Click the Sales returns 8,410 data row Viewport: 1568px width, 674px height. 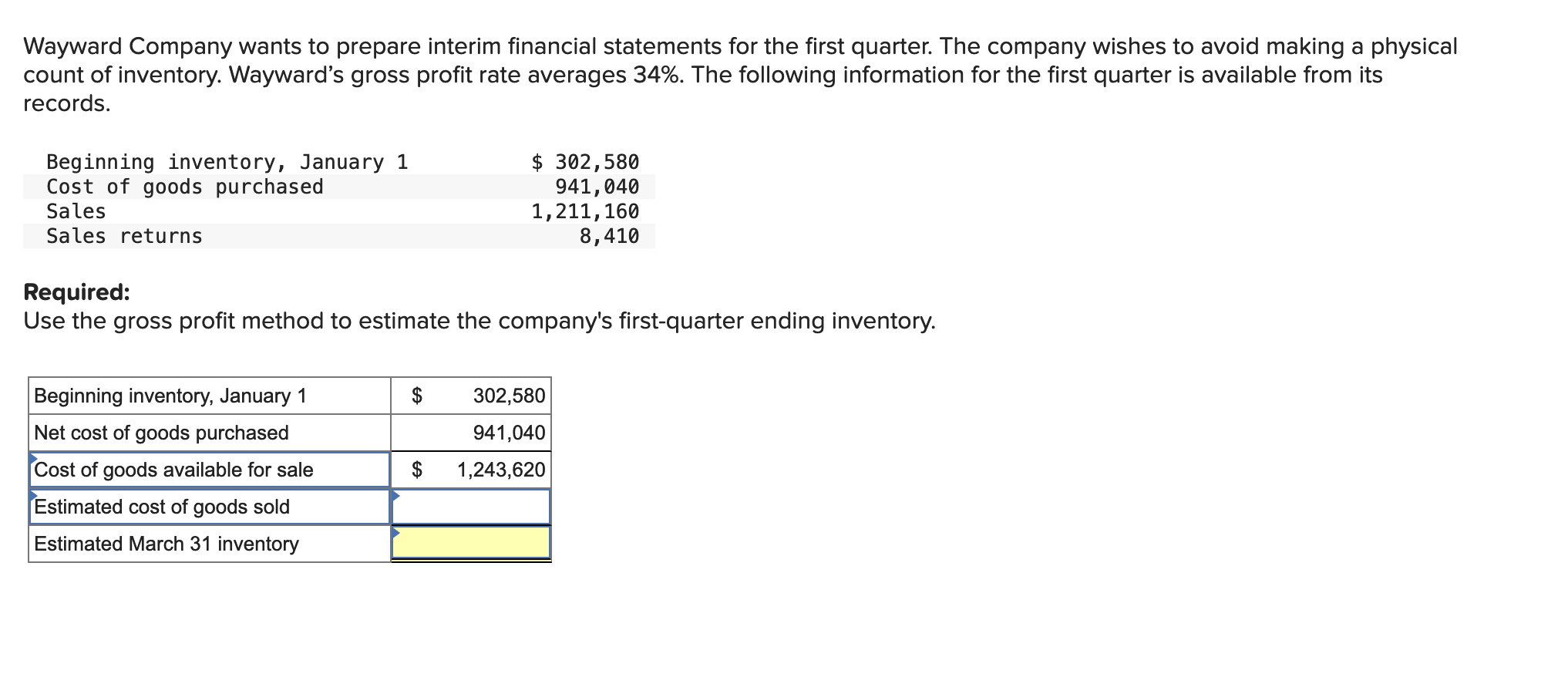(339, 236)
